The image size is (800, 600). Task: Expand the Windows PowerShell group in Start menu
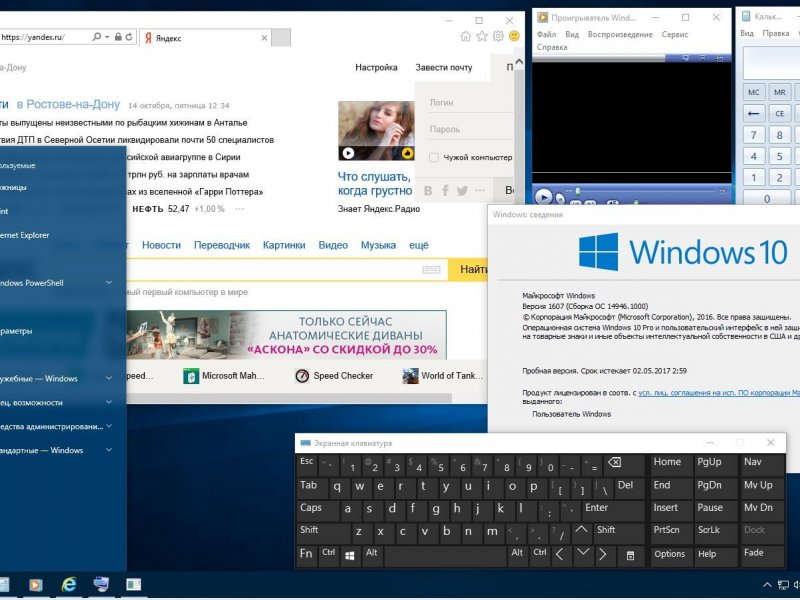[109, 283]
